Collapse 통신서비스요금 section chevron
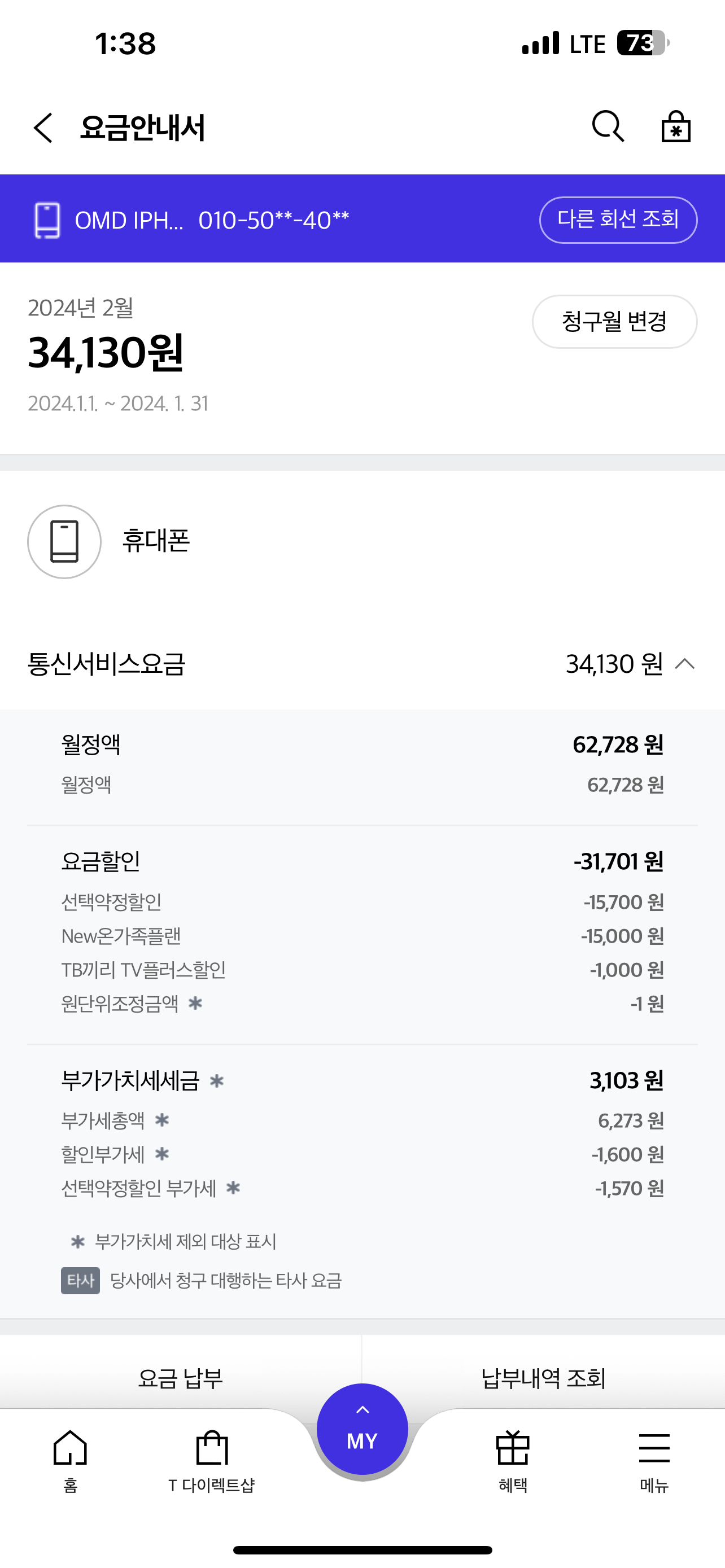The height and width of the screenshot is (1568, 725). [x=685, y=663]
